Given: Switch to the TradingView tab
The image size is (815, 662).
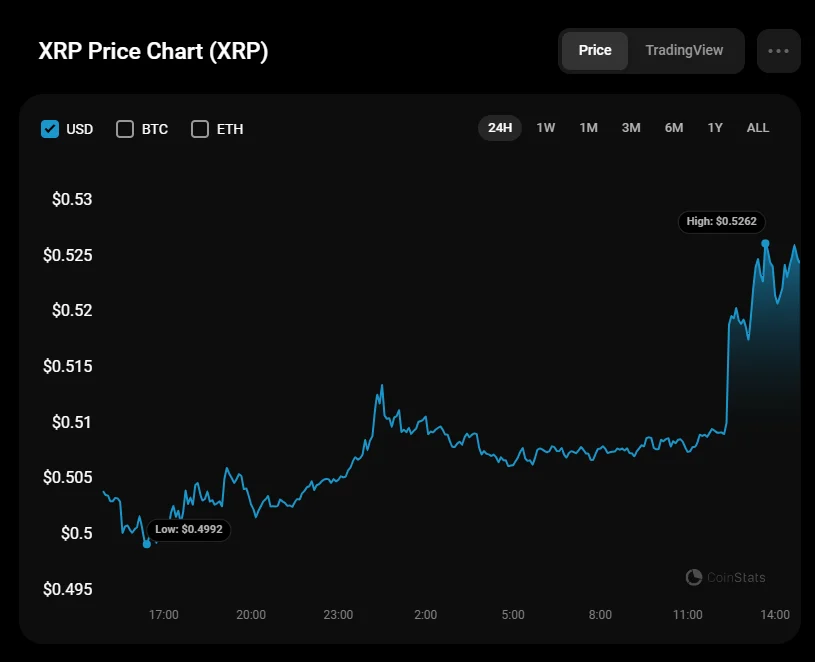Looking at the screenshot, I should tap(684, 51).
